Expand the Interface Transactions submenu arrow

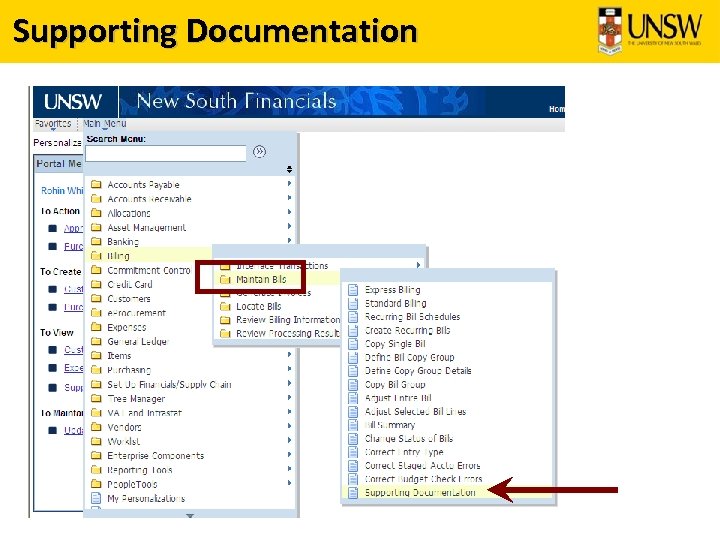pyautogui.click(x=418, y=265)
